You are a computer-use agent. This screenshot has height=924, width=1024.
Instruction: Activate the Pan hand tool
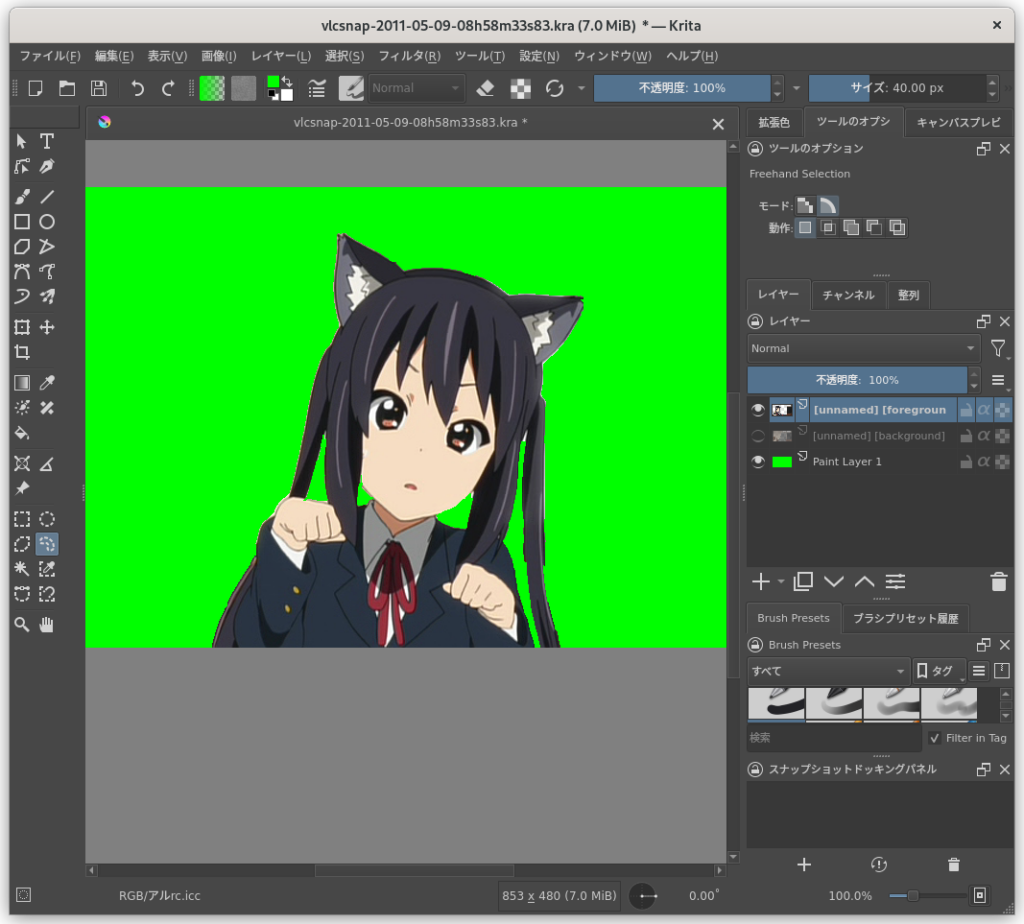[x=47, y=625]
